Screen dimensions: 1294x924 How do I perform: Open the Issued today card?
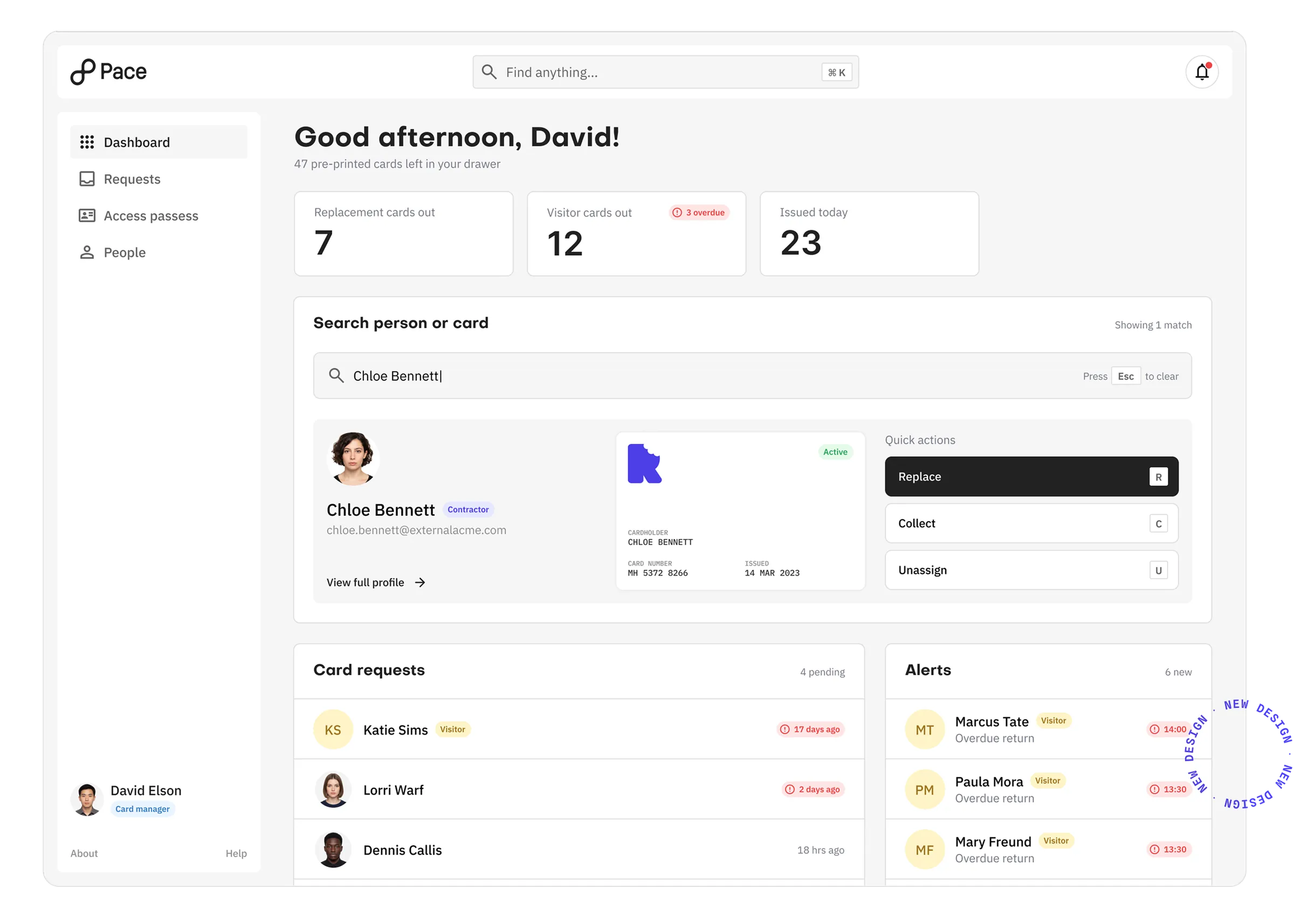click(869, 234)
